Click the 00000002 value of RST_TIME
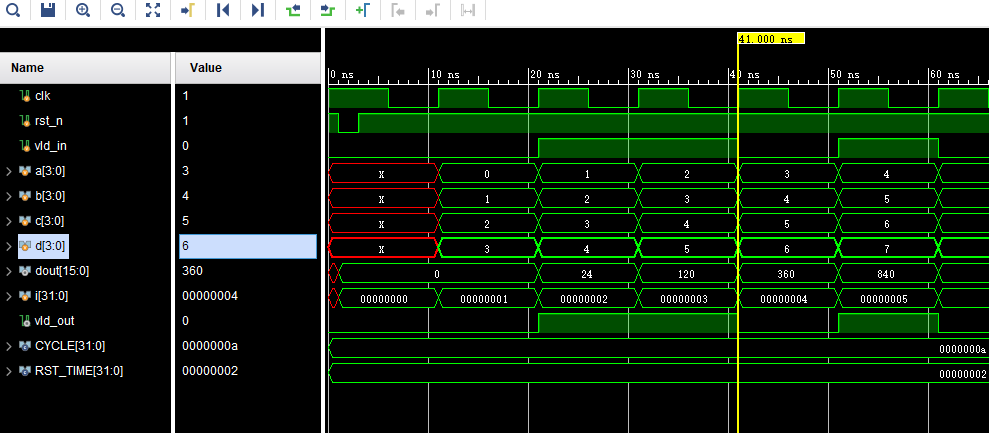The image size is (989, 433). 210,371
